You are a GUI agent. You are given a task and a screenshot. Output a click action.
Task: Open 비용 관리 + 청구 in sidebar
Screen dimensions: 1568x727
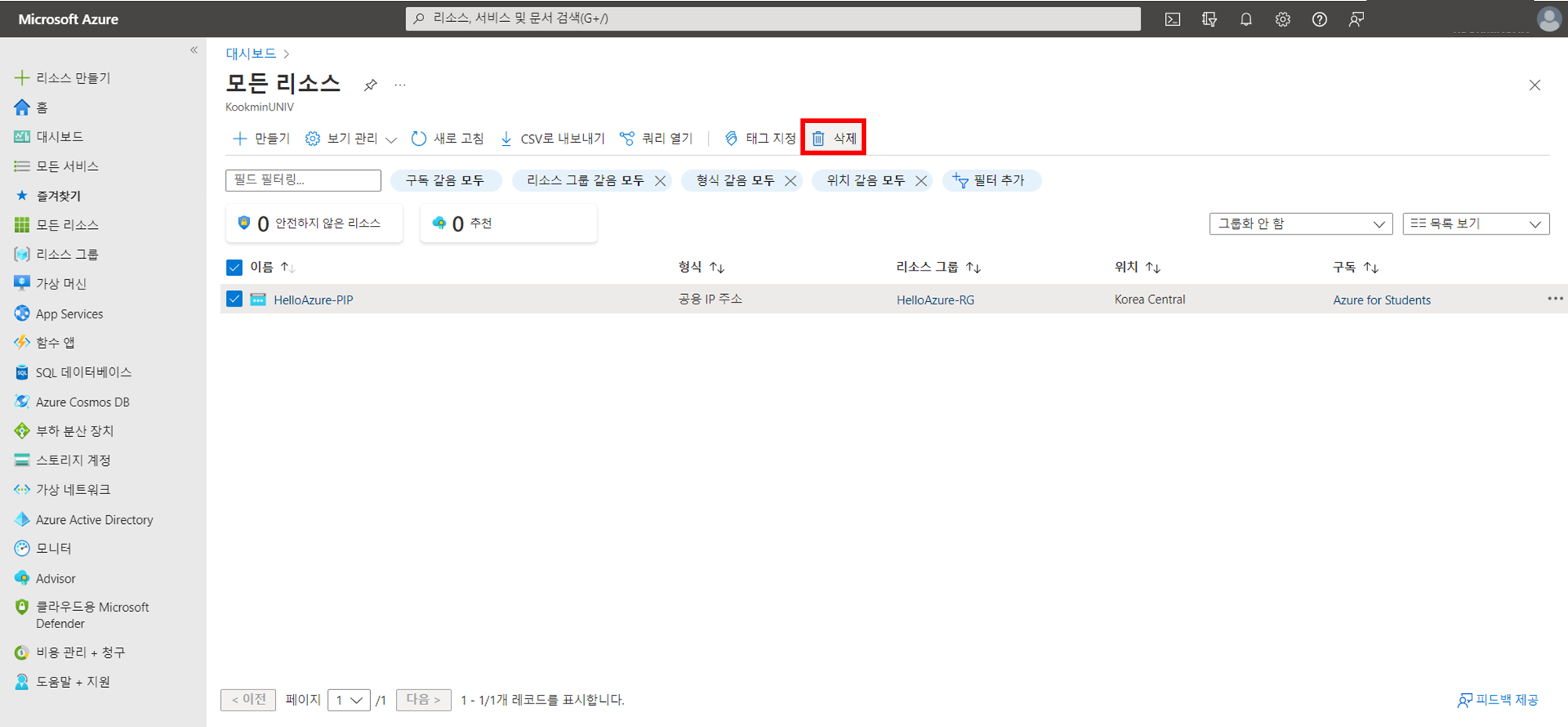70,652
